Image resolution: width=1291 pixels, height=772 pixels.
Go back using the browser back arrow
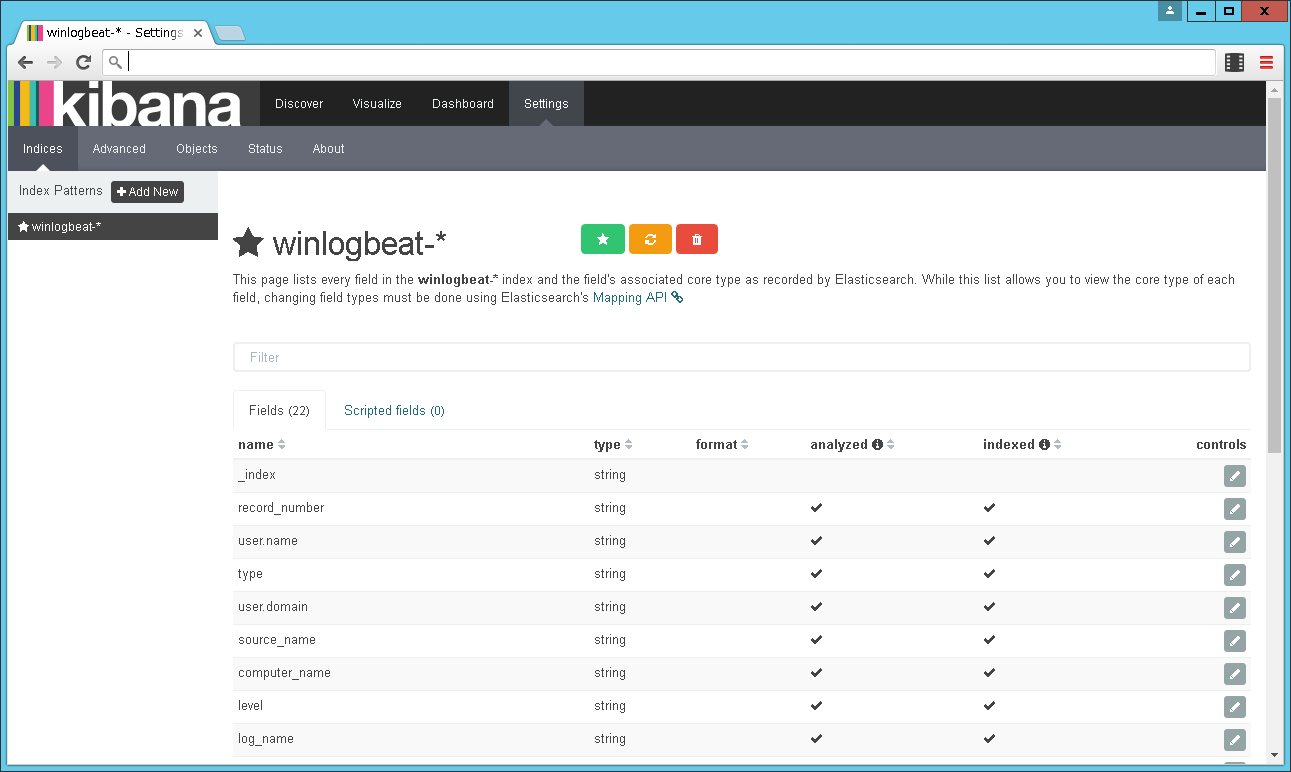coord(25,61)
